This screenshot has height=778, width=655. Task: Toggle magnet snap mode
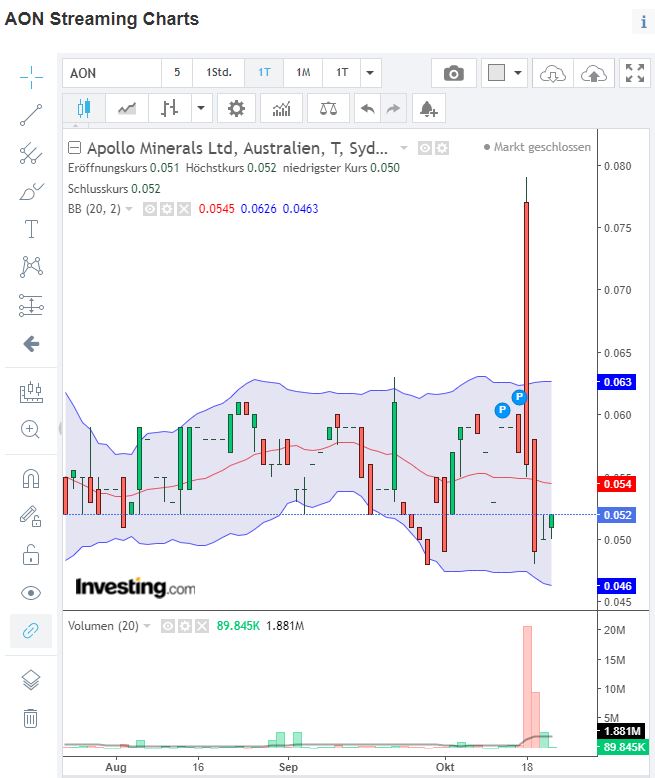[x=31, y=479]
